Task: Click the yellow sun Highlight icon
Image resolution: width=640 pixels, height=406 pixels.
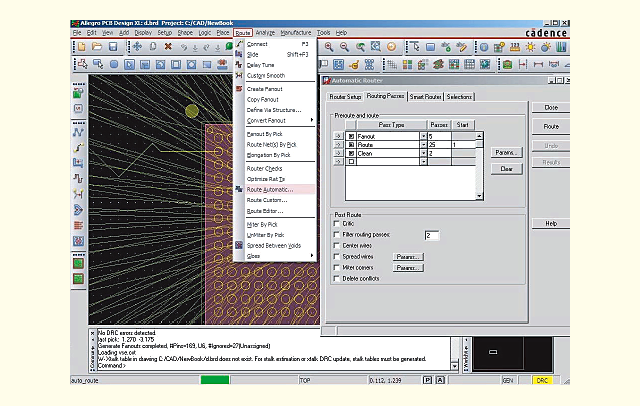Action: pyautogui.click(x=530, y=47)
